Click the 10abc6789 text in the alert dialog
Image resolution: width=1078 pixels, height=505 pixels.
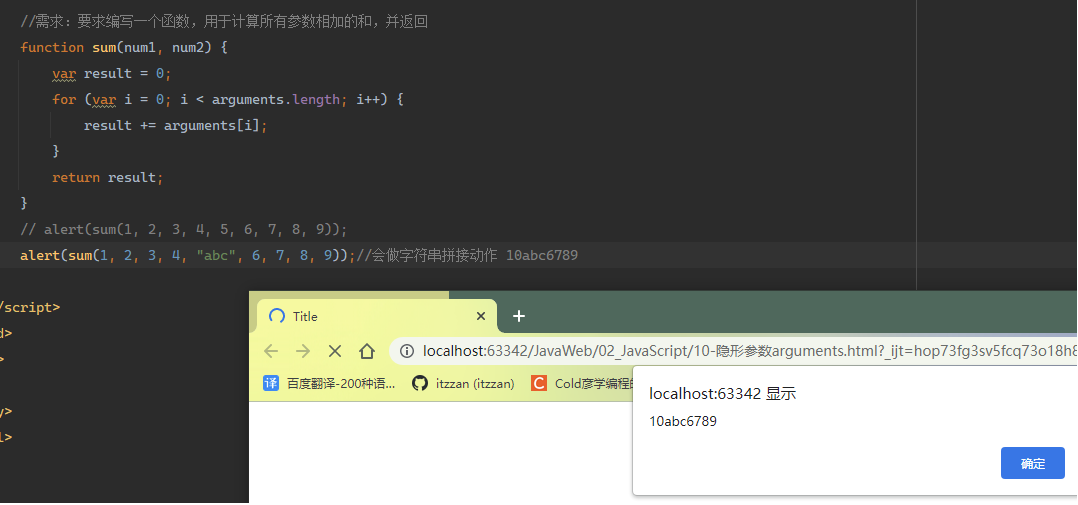[683, 421]
